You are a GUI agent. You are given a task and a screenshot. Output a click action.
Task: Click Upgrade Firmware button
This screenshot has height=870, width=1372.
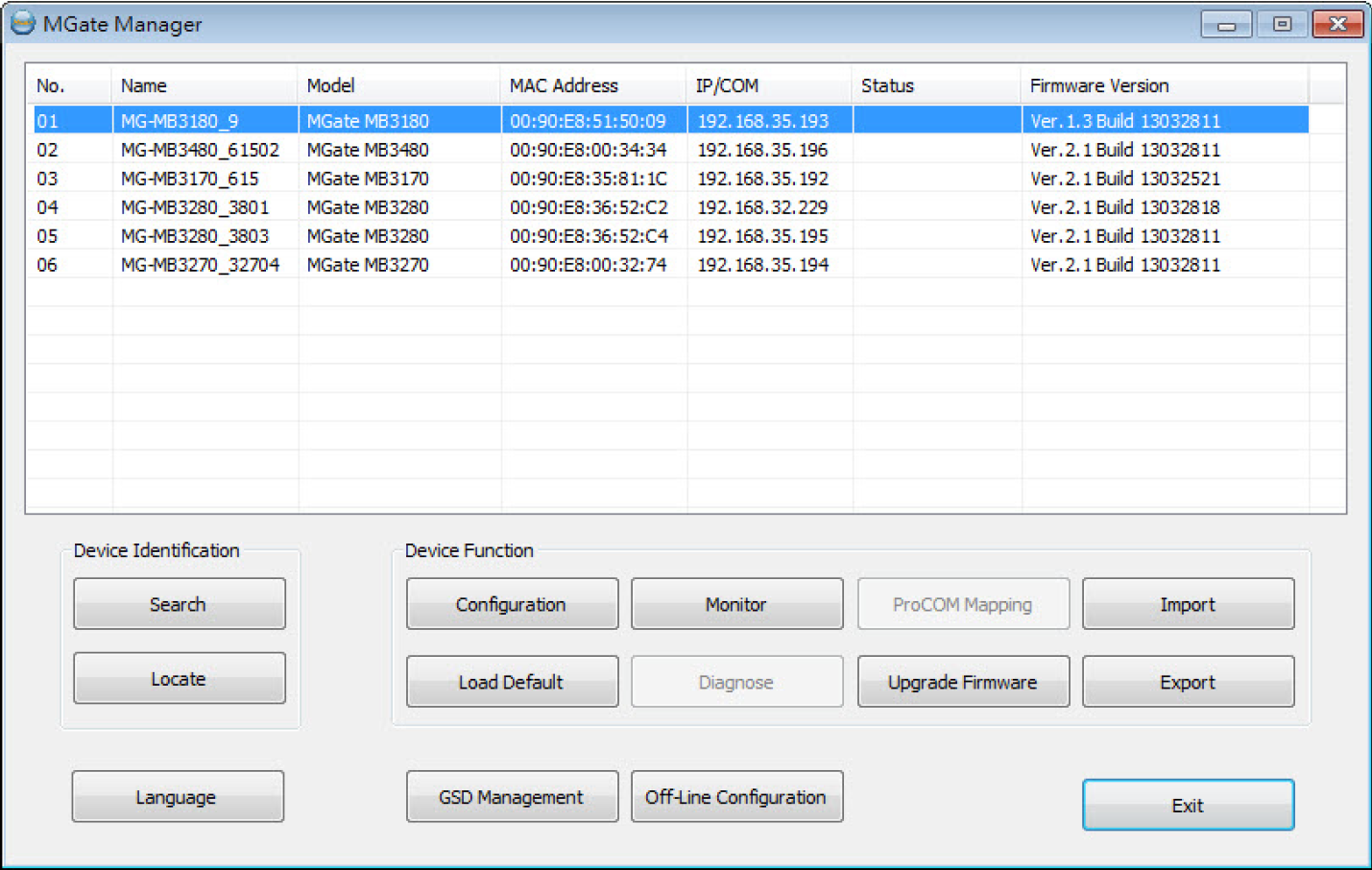coord(963,682)
